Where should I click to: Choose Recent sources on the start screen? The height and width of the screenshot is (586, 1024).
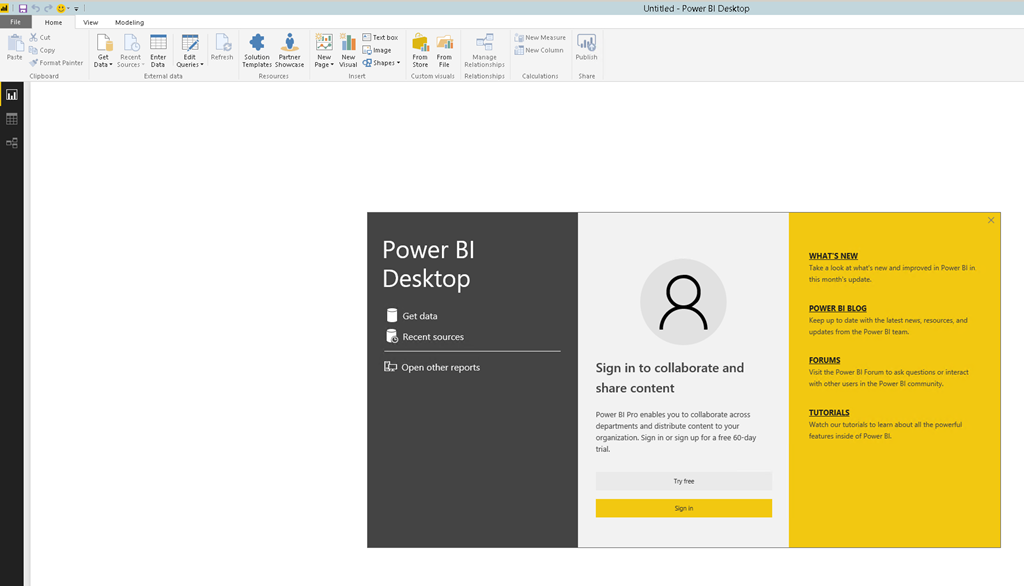coord(425,336)
